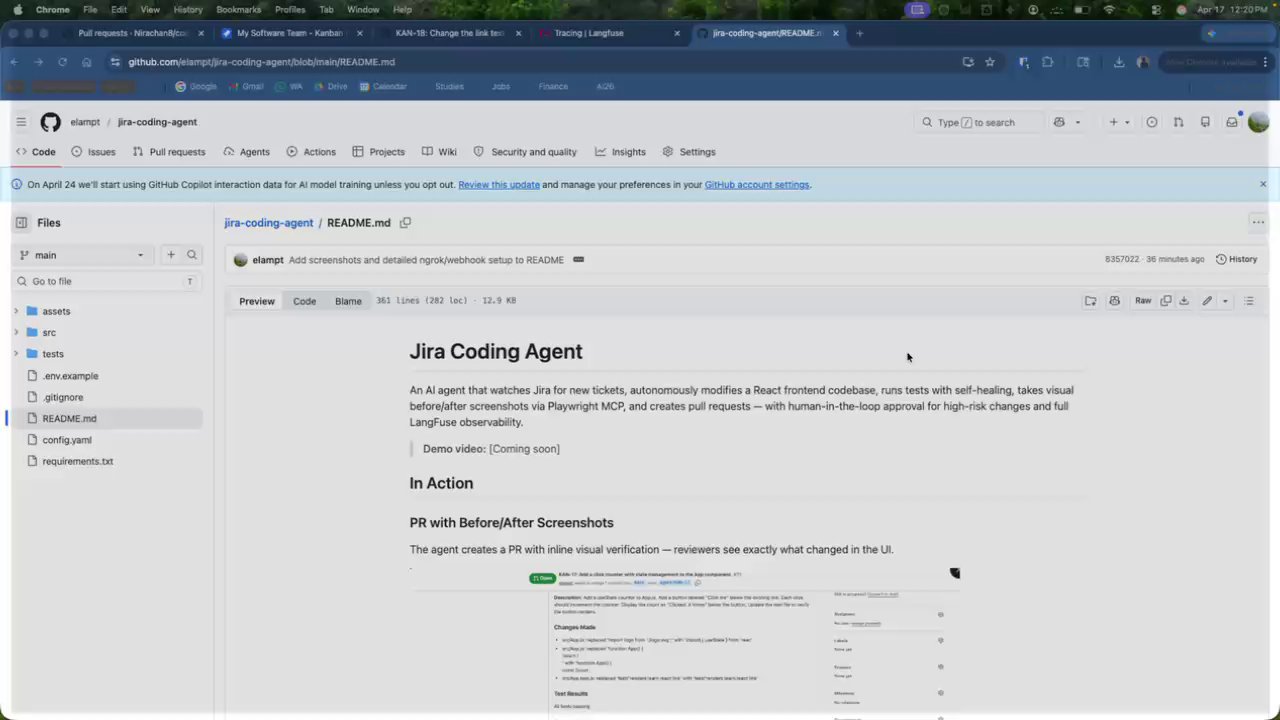Screen dimensions: 1280x720
Task: Open your repositories from the header icon
Action: 1205,122
